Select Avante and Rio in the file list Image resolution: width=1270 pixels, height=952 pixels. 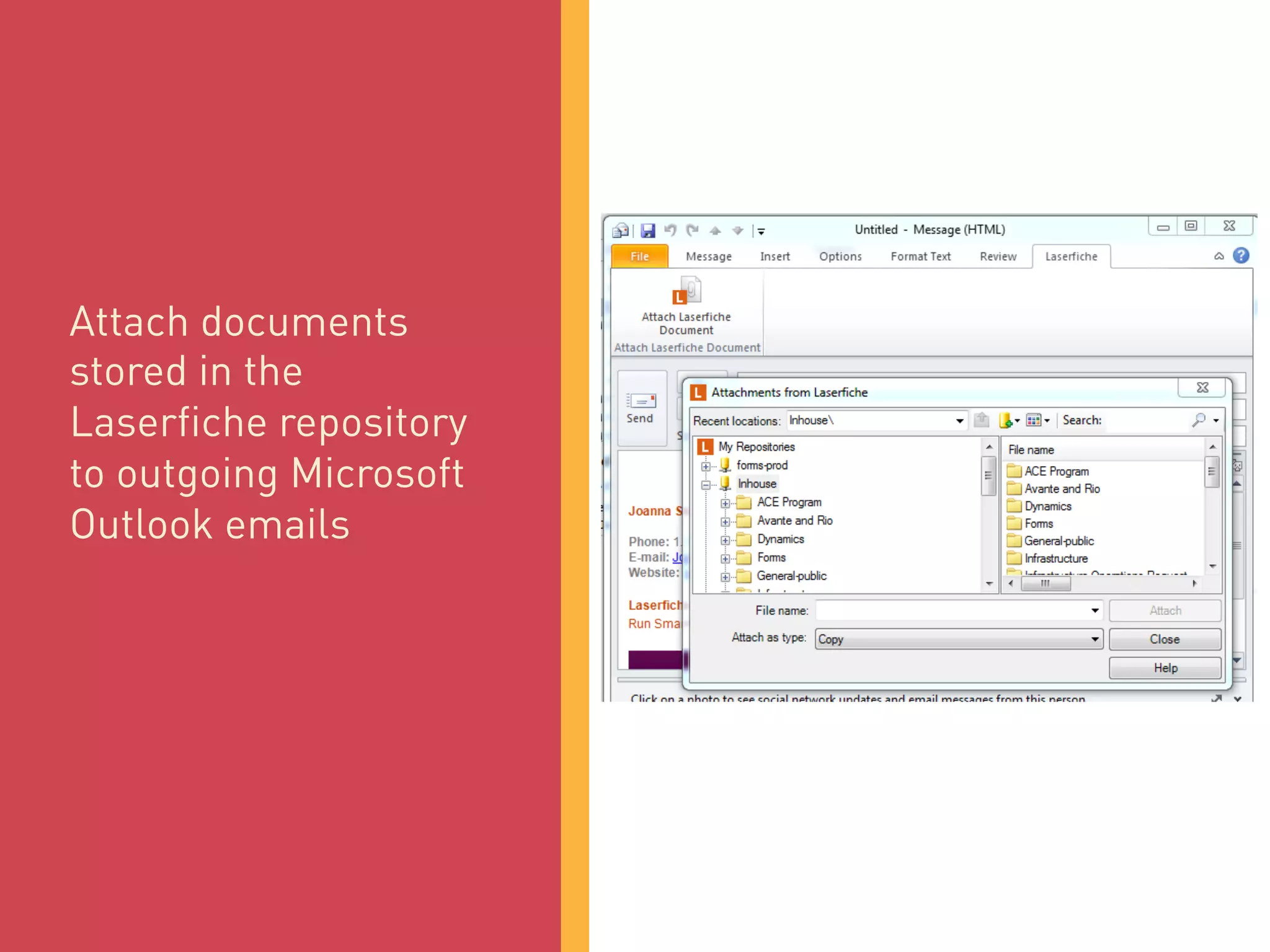point(1062,488)
